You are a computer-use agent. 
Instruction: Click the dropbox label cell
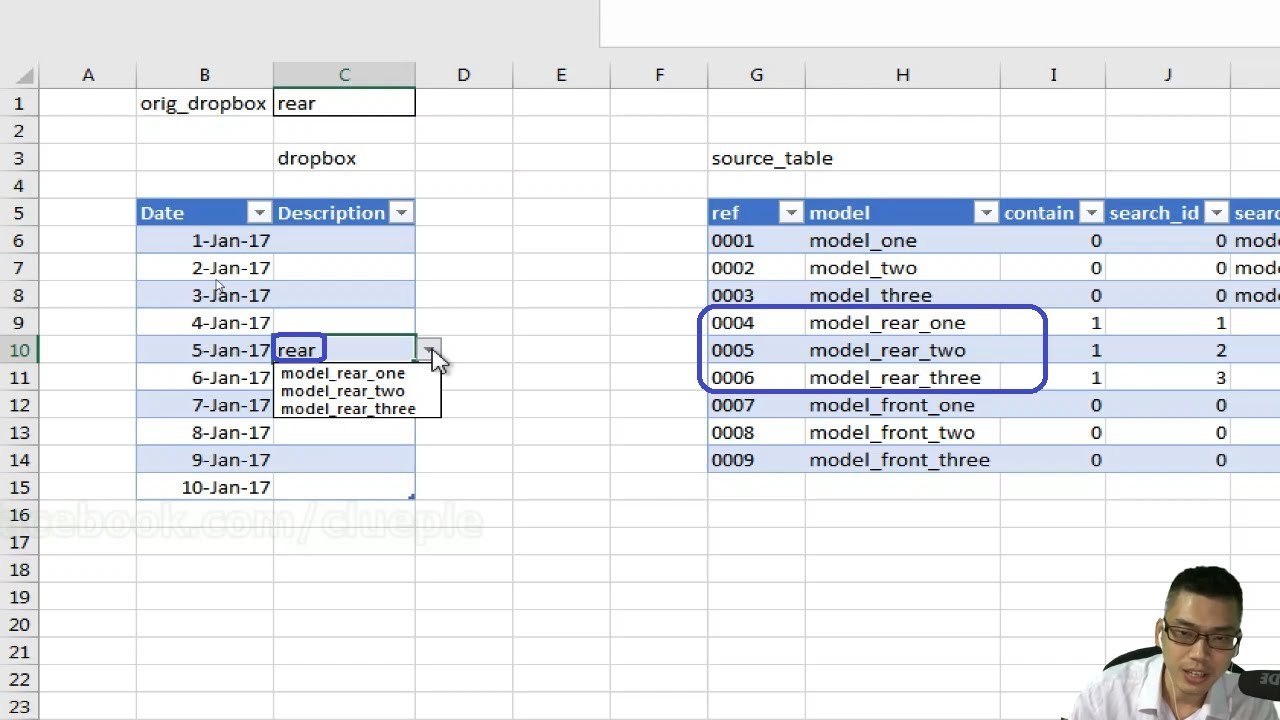pos(344,158)
